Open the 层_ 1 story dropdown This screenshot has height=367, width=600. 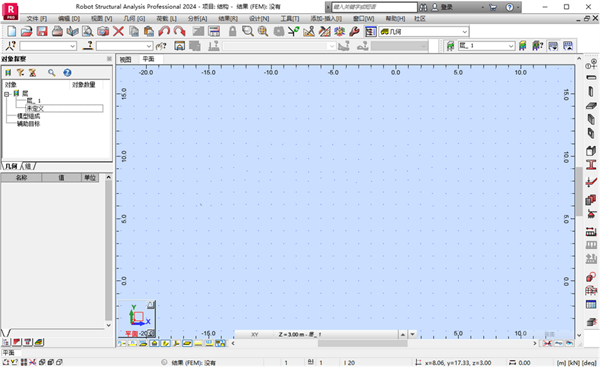[x=486, y=46]
